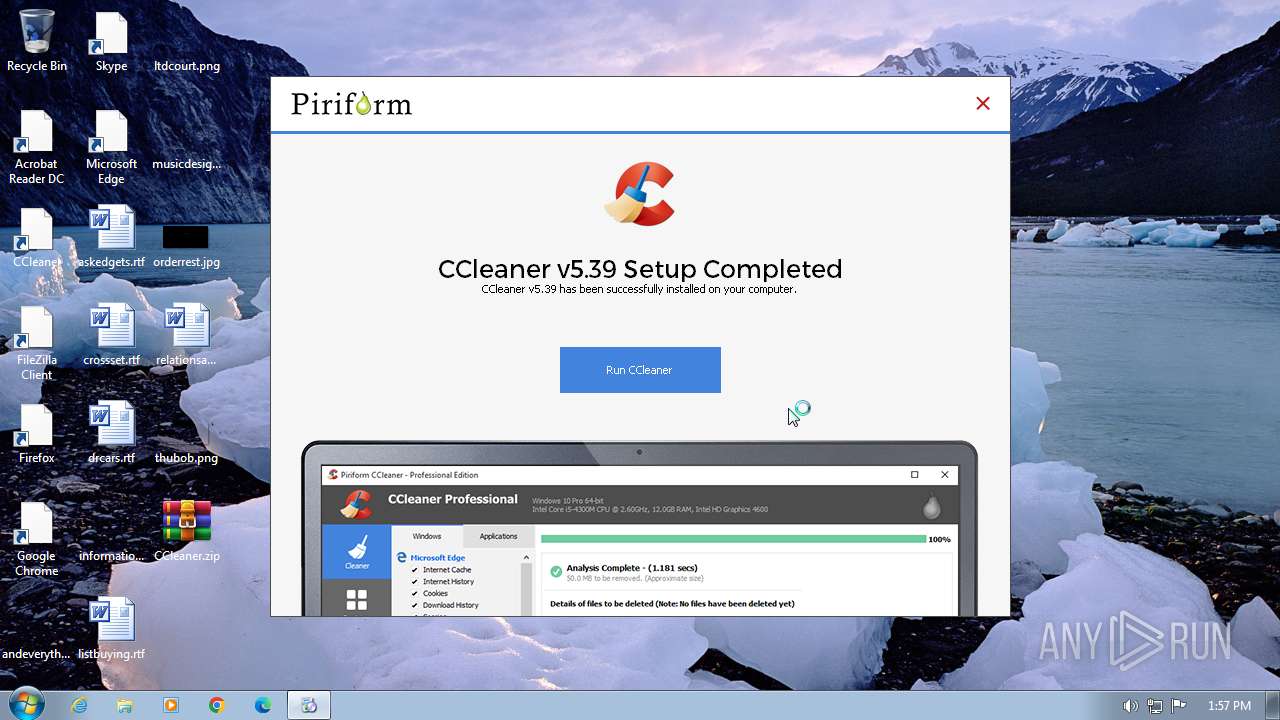Click the network status tray icon
This screenshot has width=1280, height=720.
point(1154,705)
